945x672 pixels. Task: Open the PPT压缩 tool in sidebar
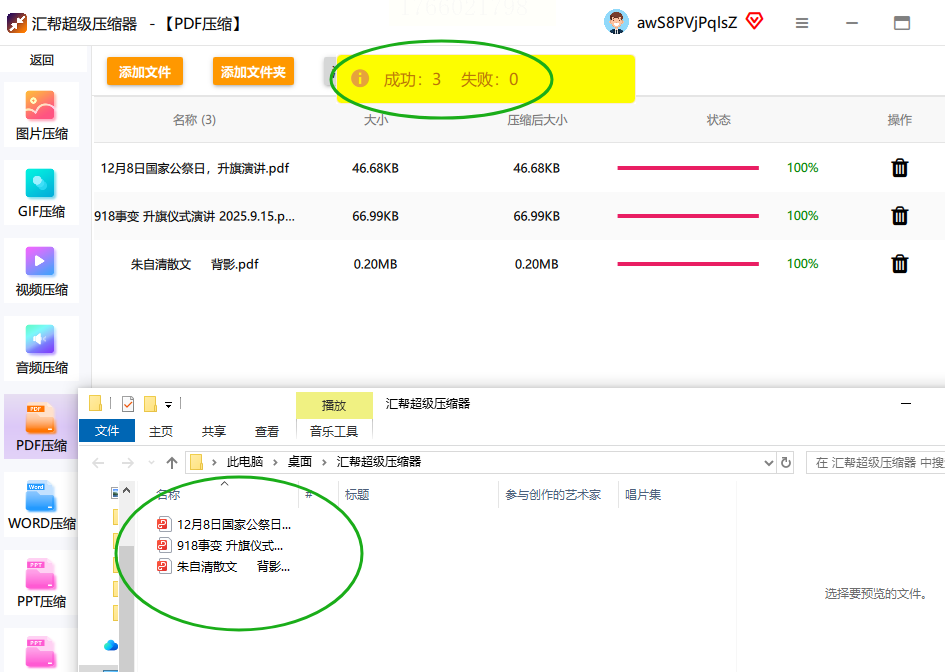tap(41, 583)
